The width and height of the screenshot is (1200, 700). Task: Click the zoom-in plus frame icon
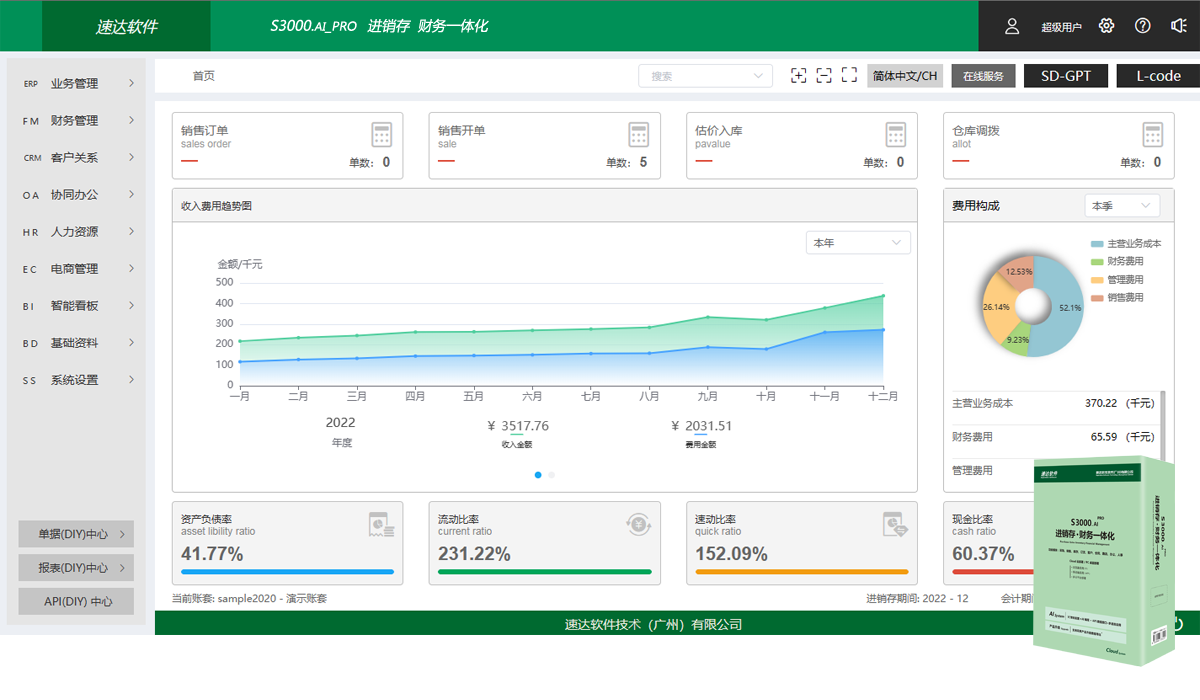pyautogui.click(x=798, y=76)
